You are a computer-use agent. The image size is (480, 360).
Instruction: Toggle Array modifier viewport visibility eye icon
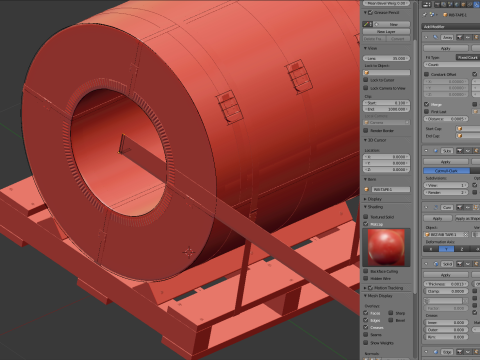467,37
